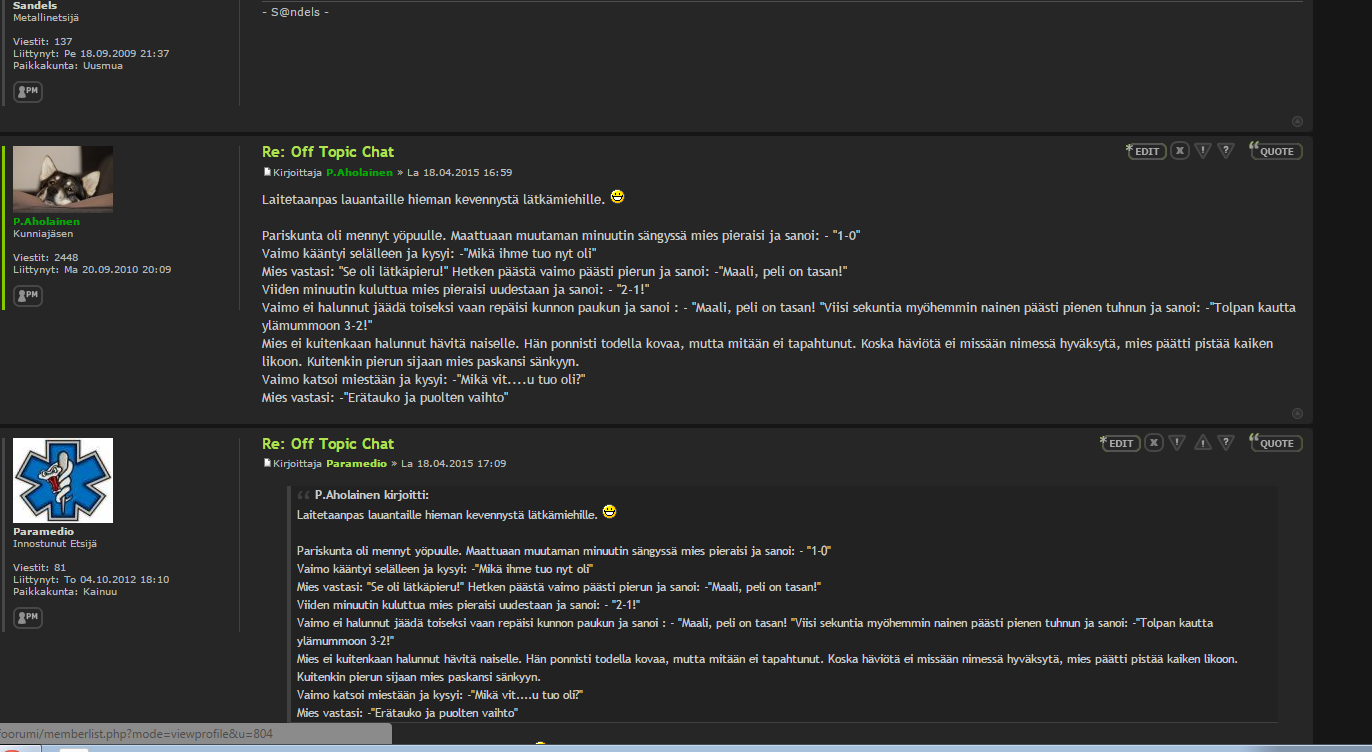Warn user via upward triangle icon on Paramedio's post
Screen dimensions: 1372x752
pyautogui.click(x=1203, y=443)
